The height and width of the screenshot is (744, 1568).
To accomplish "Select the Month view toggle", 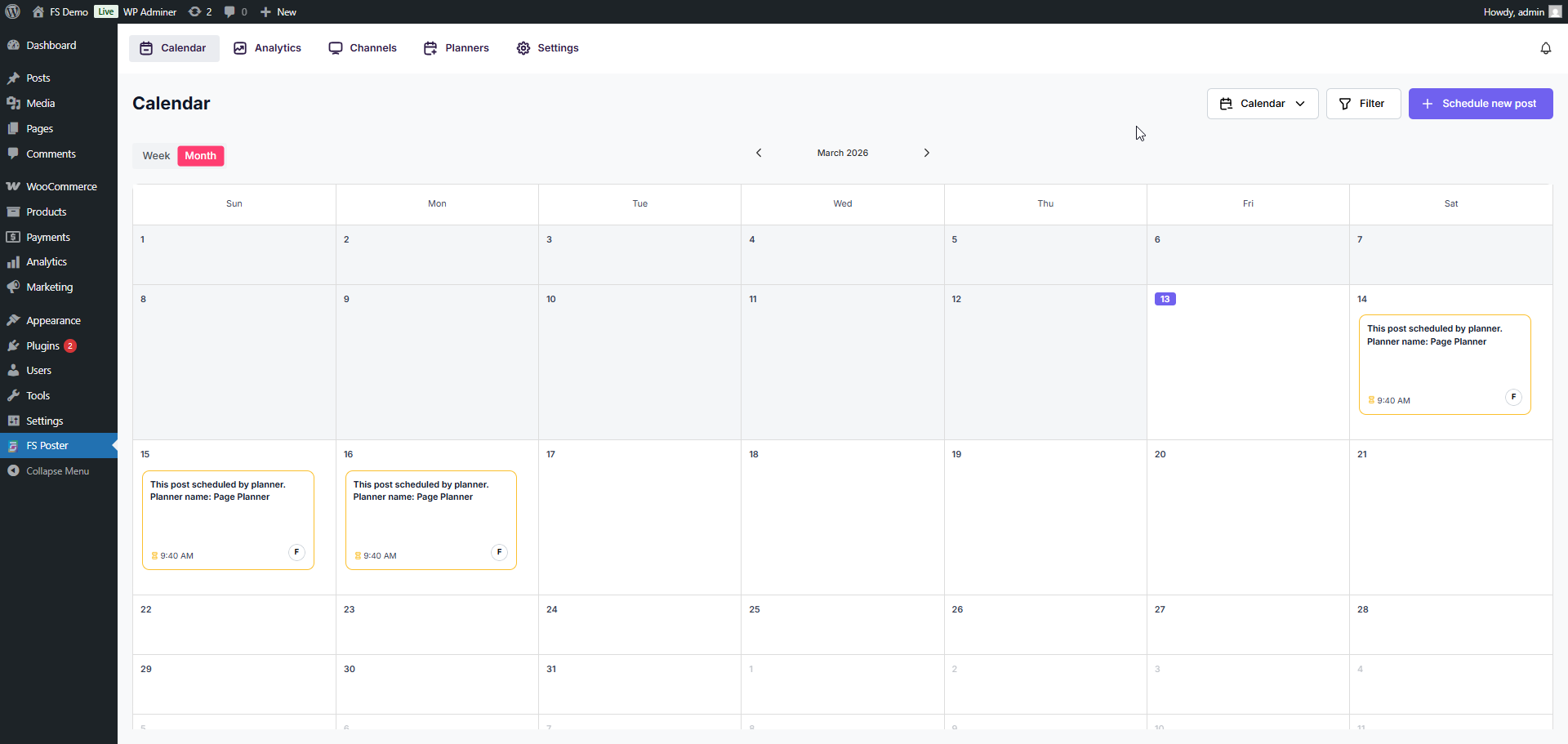I will (200, 156).
